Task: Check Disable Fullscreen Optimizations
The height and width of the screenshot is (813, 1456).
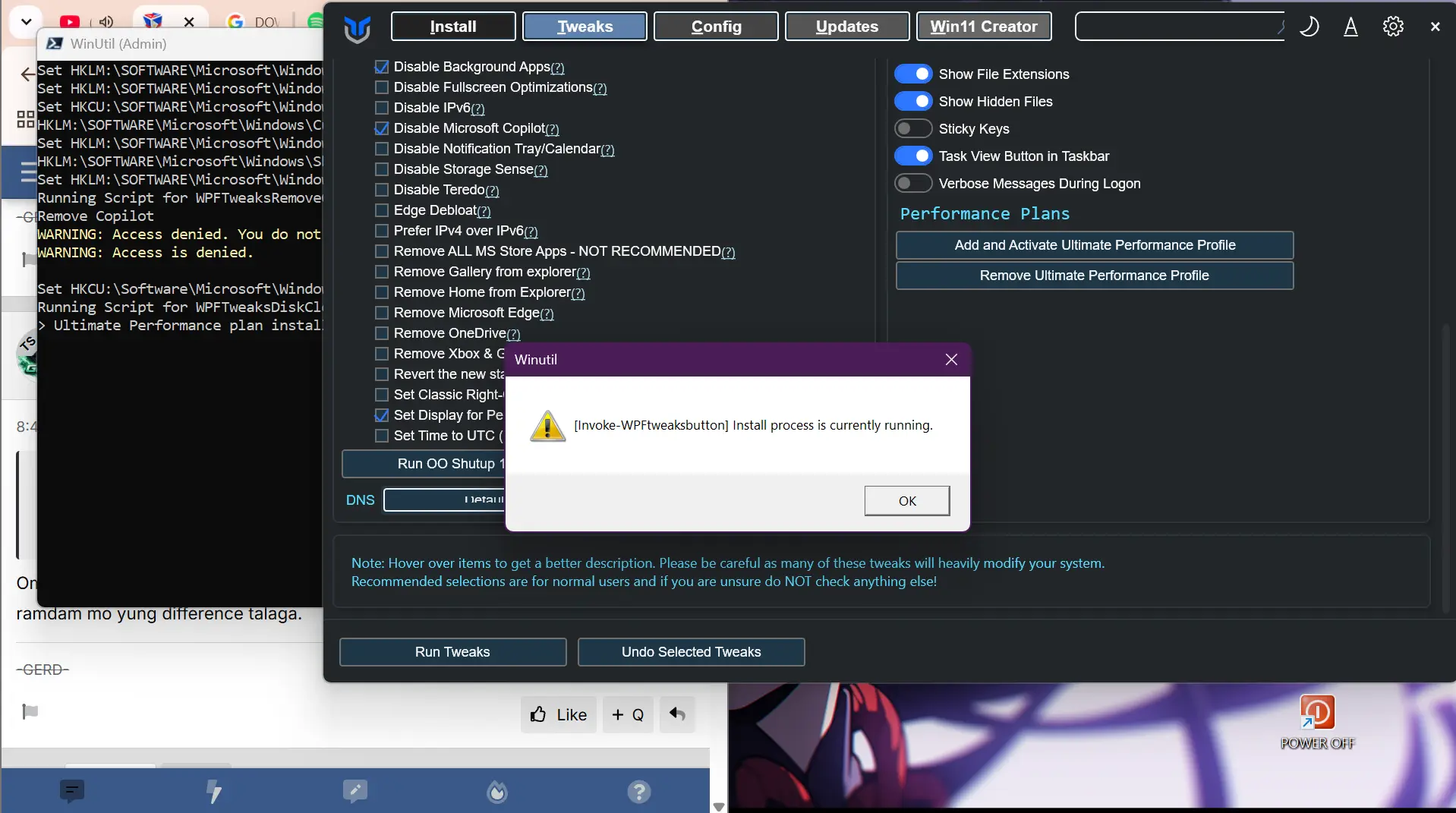Action: (x=382, y=87)
